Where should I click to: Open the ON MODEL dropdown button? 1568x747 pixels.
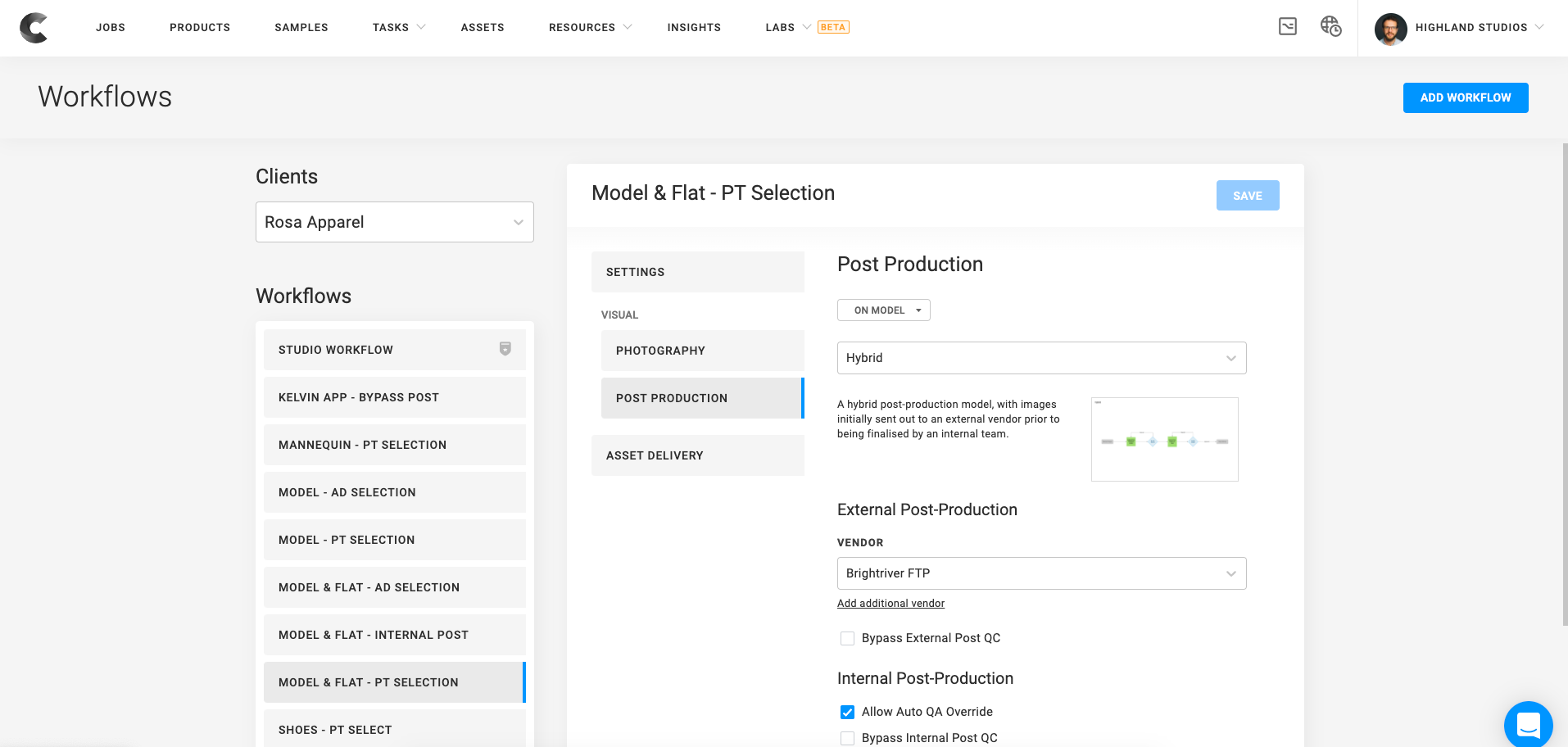point(883,310)
